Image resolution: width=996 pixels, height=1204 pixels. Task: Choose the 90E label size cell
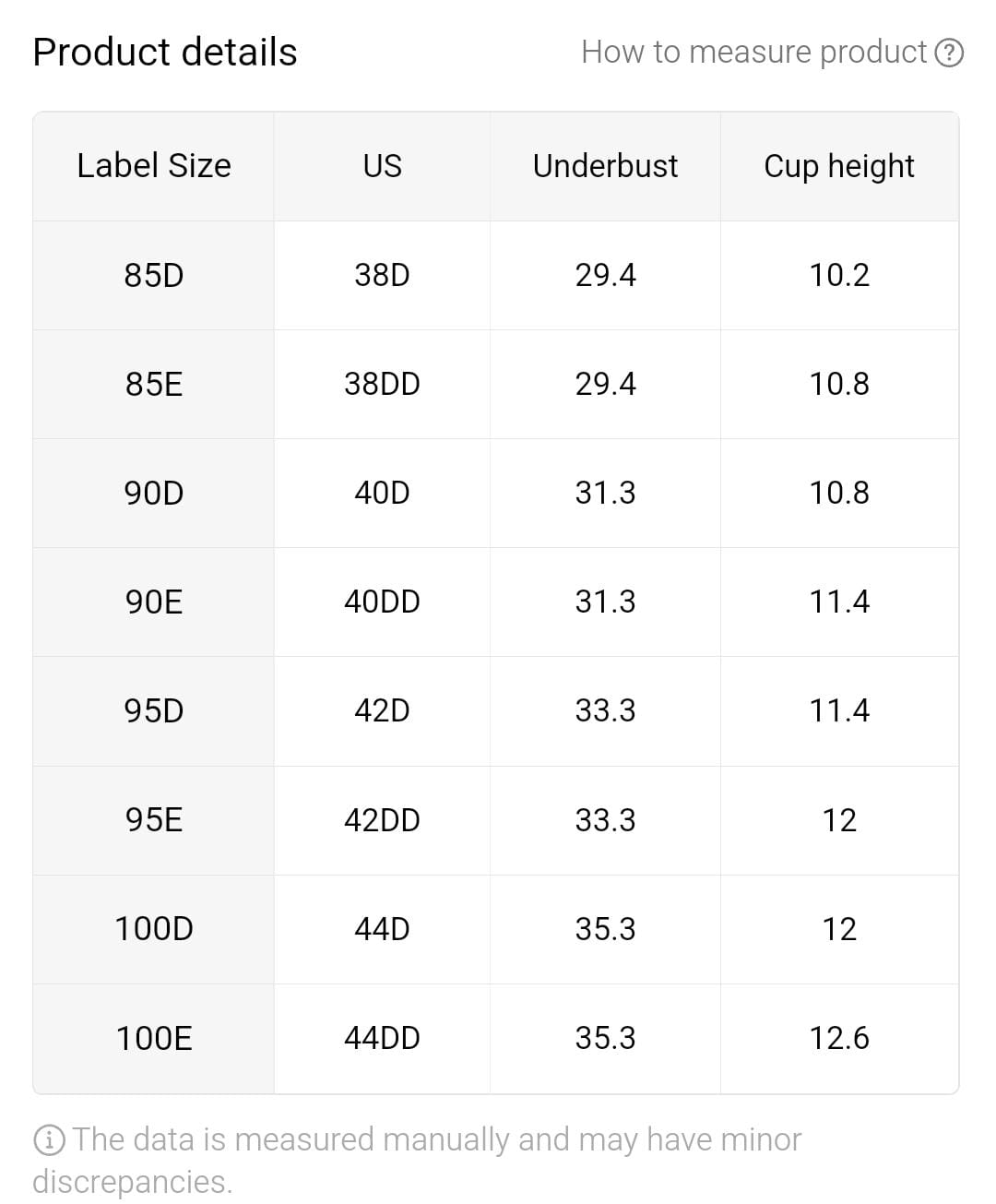point(154,602)
